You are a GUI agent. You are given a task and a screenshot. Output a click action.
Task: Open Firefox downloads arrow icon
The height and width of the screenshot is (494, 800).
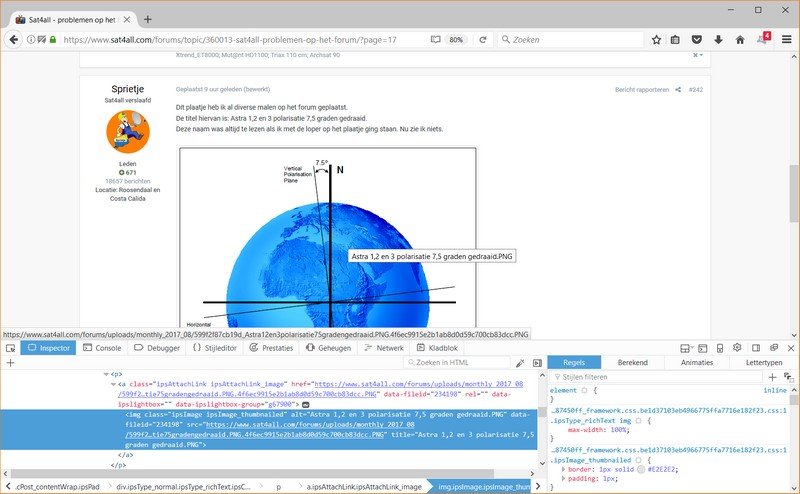point(718,40)
